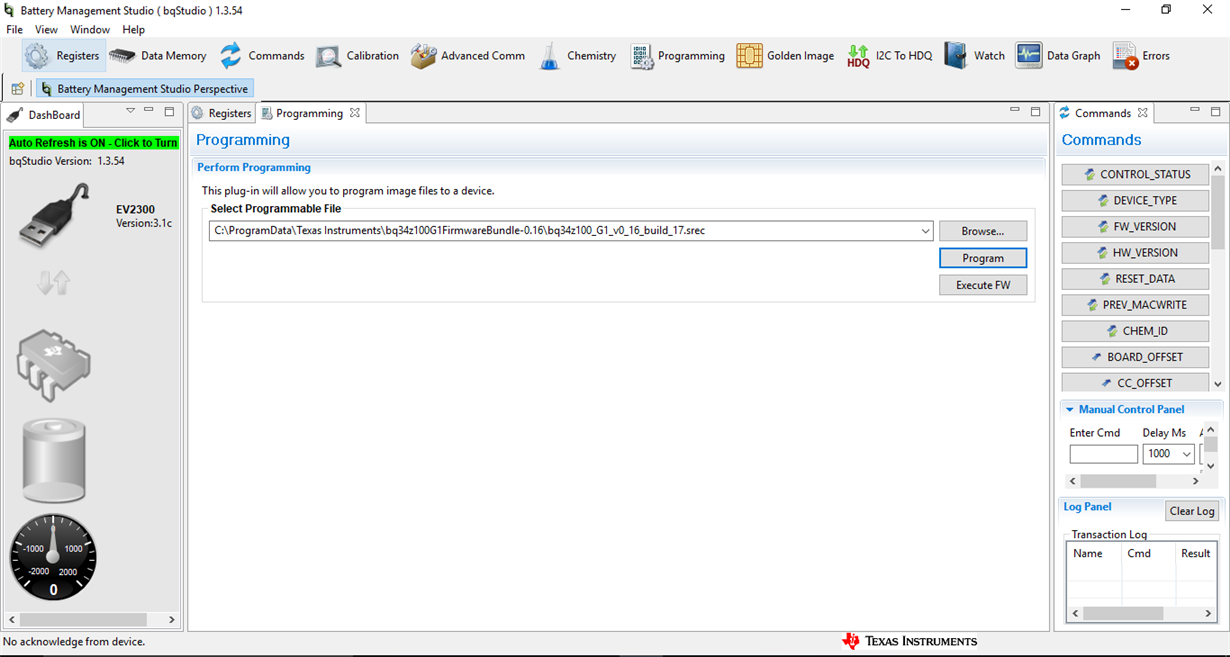Toggle Auto Refresh in DashBoard
The image size is (1230, 657).
[93, 143]
